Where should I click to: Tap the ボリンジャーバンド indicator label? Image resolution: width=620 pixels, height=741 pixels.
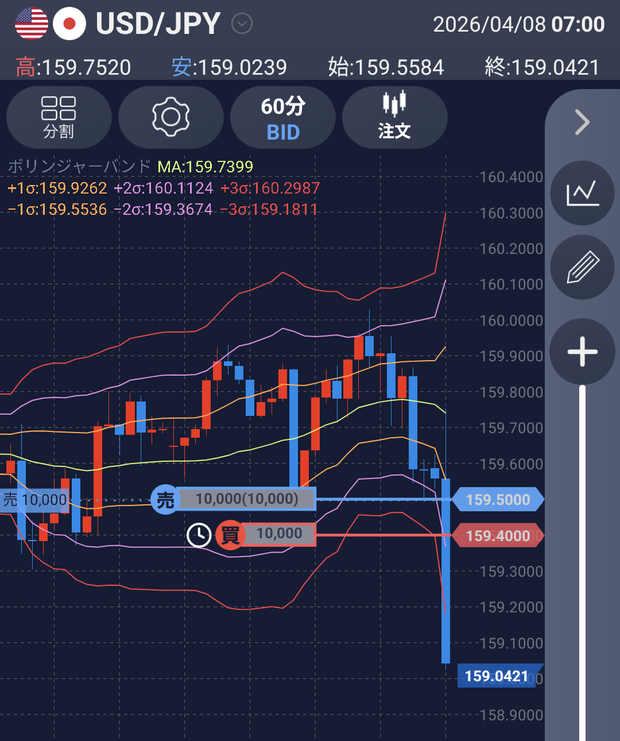tap(79, 166)
